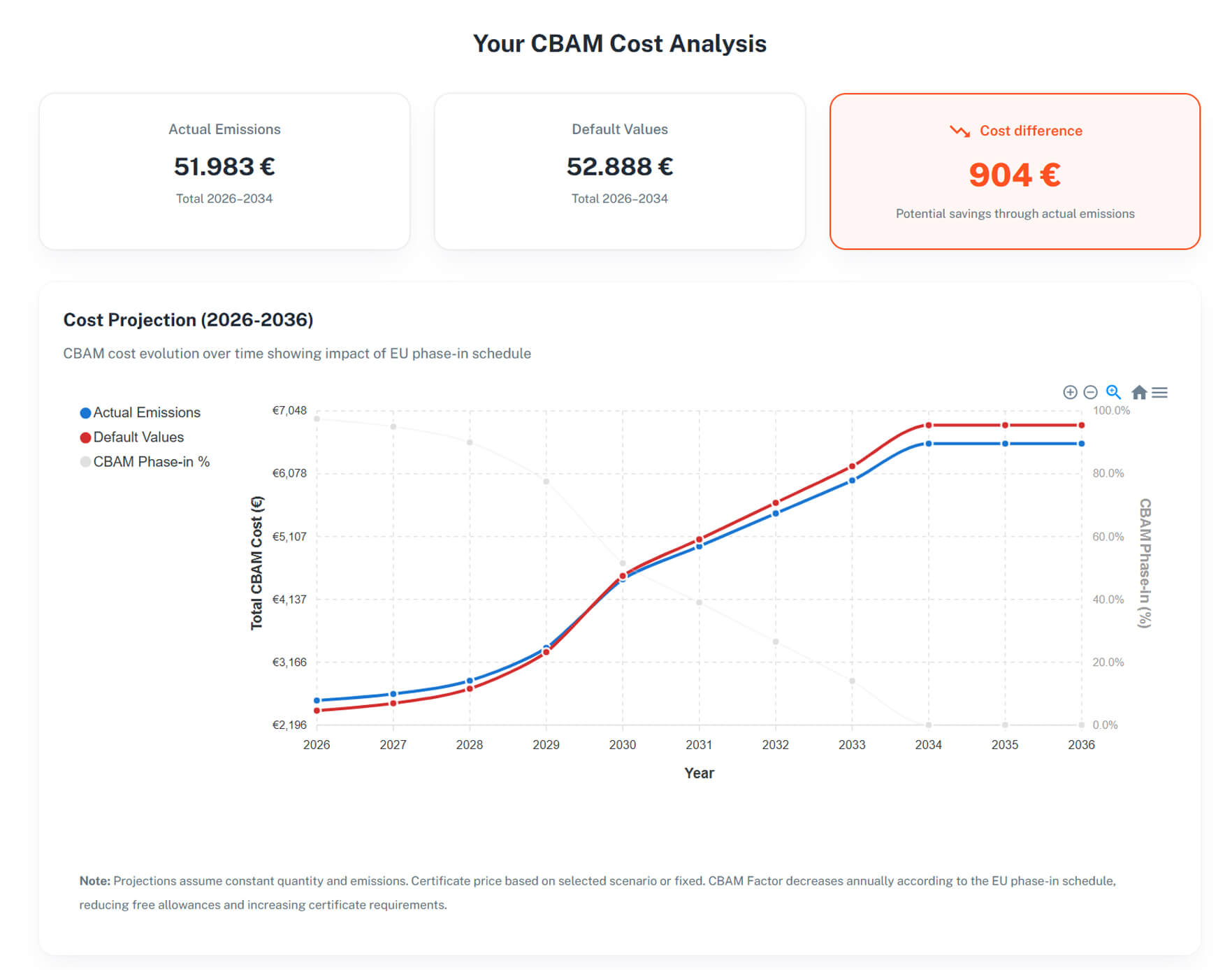
Task: Click the grey phase-in point at 2028
Action: click(x=470, y=442)
